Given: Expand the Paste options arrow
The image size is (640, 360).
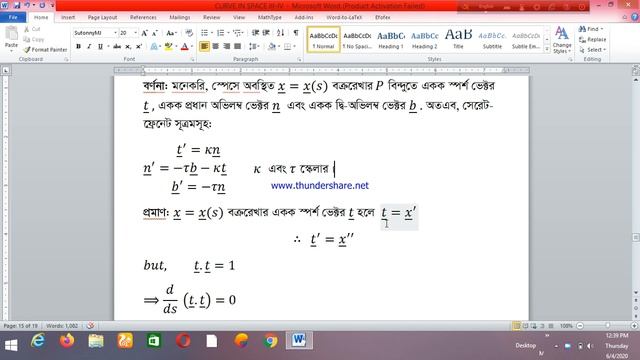Looking at the screenshot, I should (x=11, y=50).
